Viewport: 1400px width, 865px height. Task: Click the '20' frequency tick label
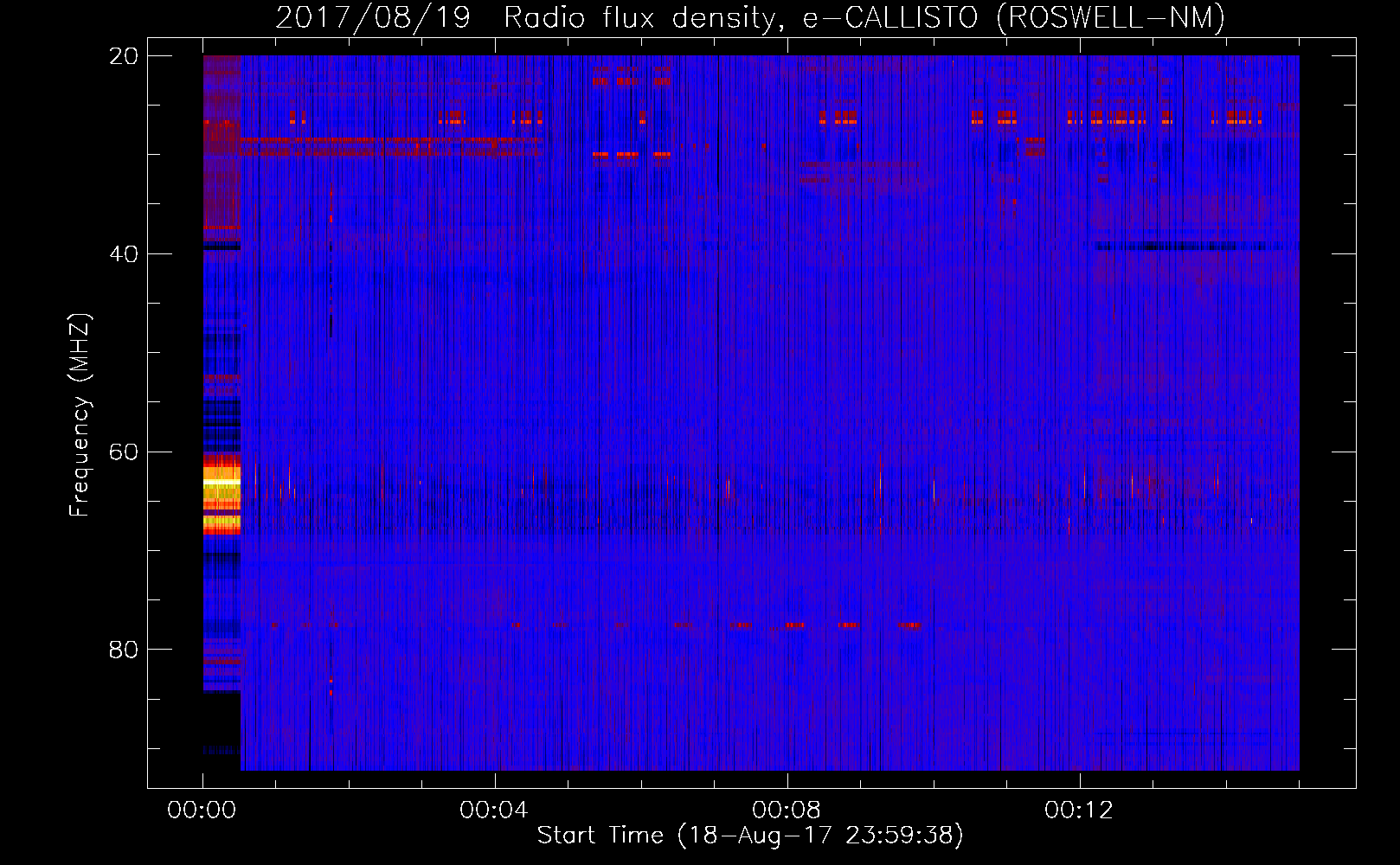123,56
